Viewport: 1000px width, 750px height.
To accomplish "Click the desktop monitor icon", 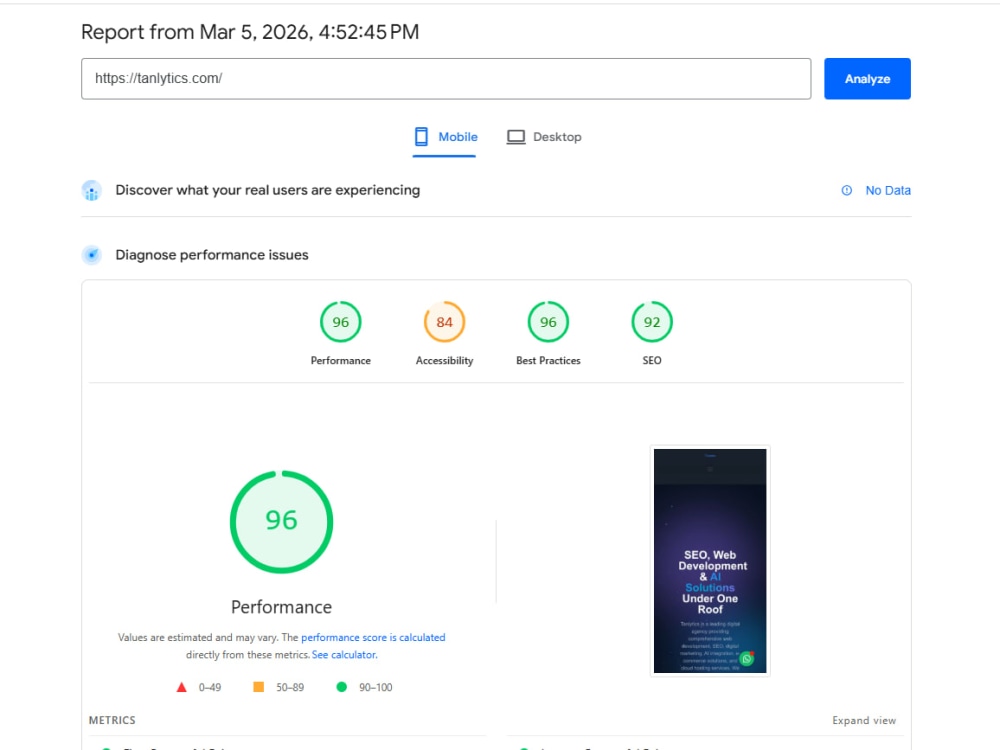I will [516, 137].
